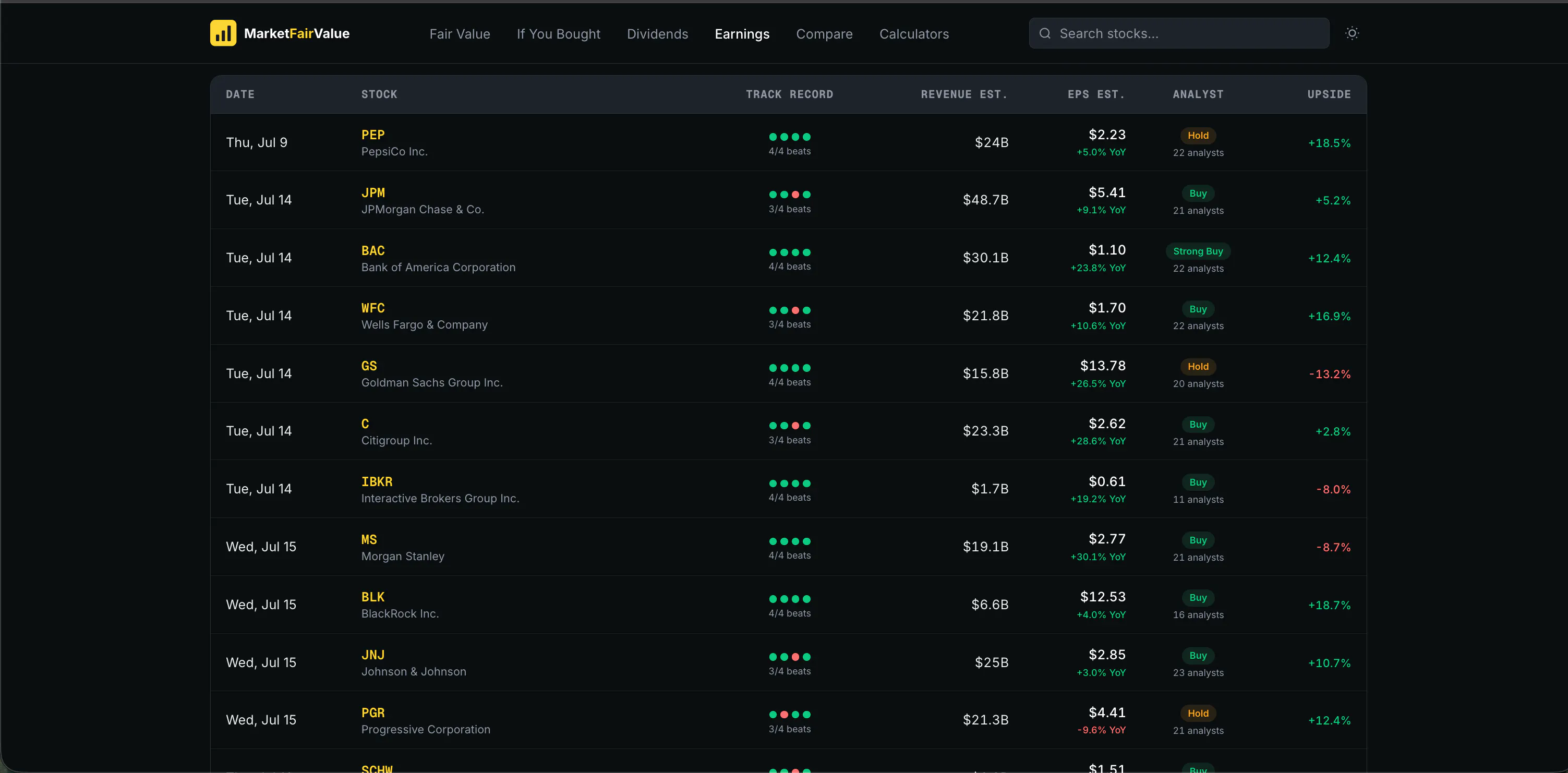
Task: Click the track record dots for Progressive
Action: [x=790, y=715]
